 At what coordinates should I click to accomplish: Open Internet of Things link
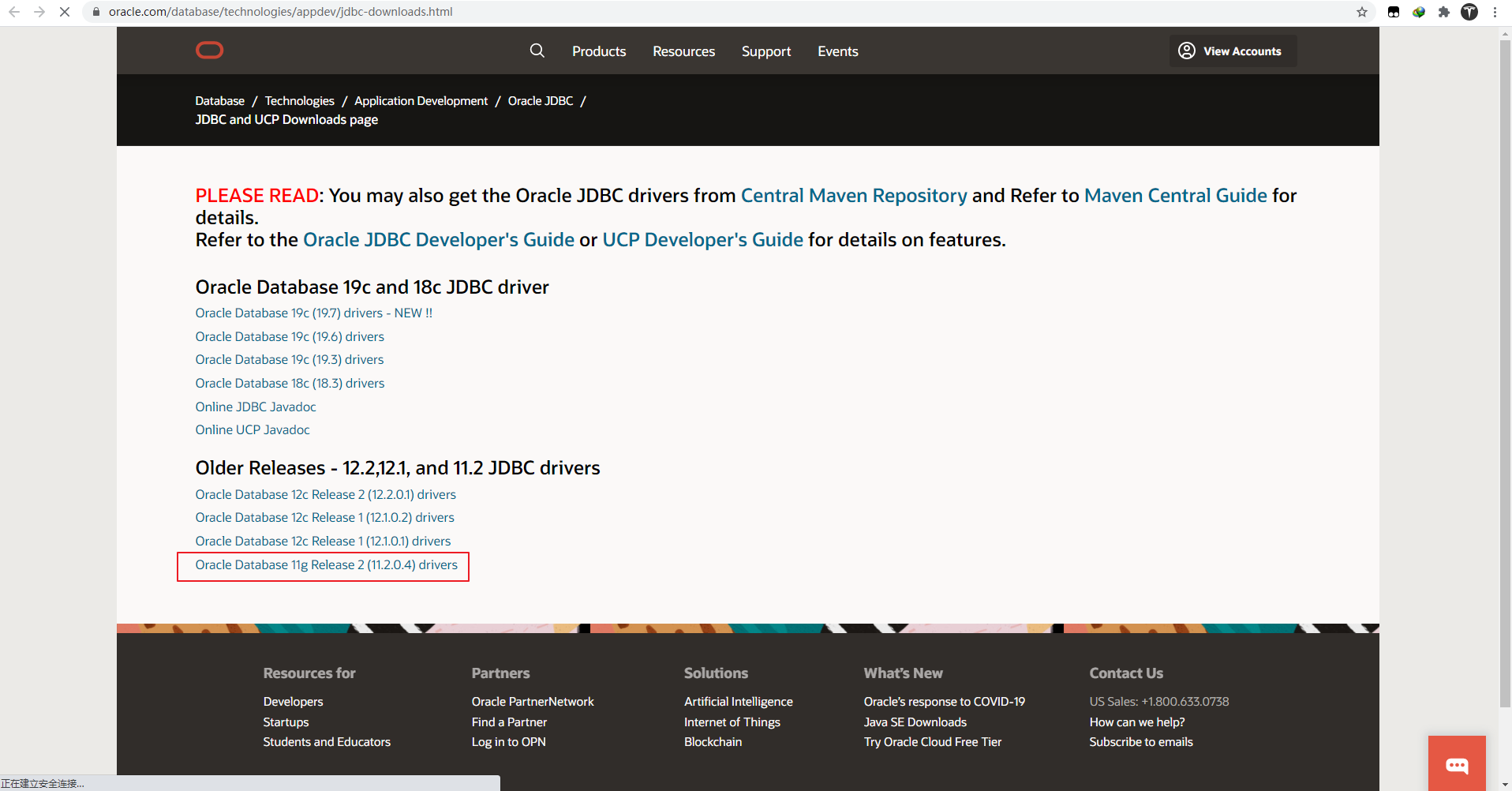pos(732,722)
